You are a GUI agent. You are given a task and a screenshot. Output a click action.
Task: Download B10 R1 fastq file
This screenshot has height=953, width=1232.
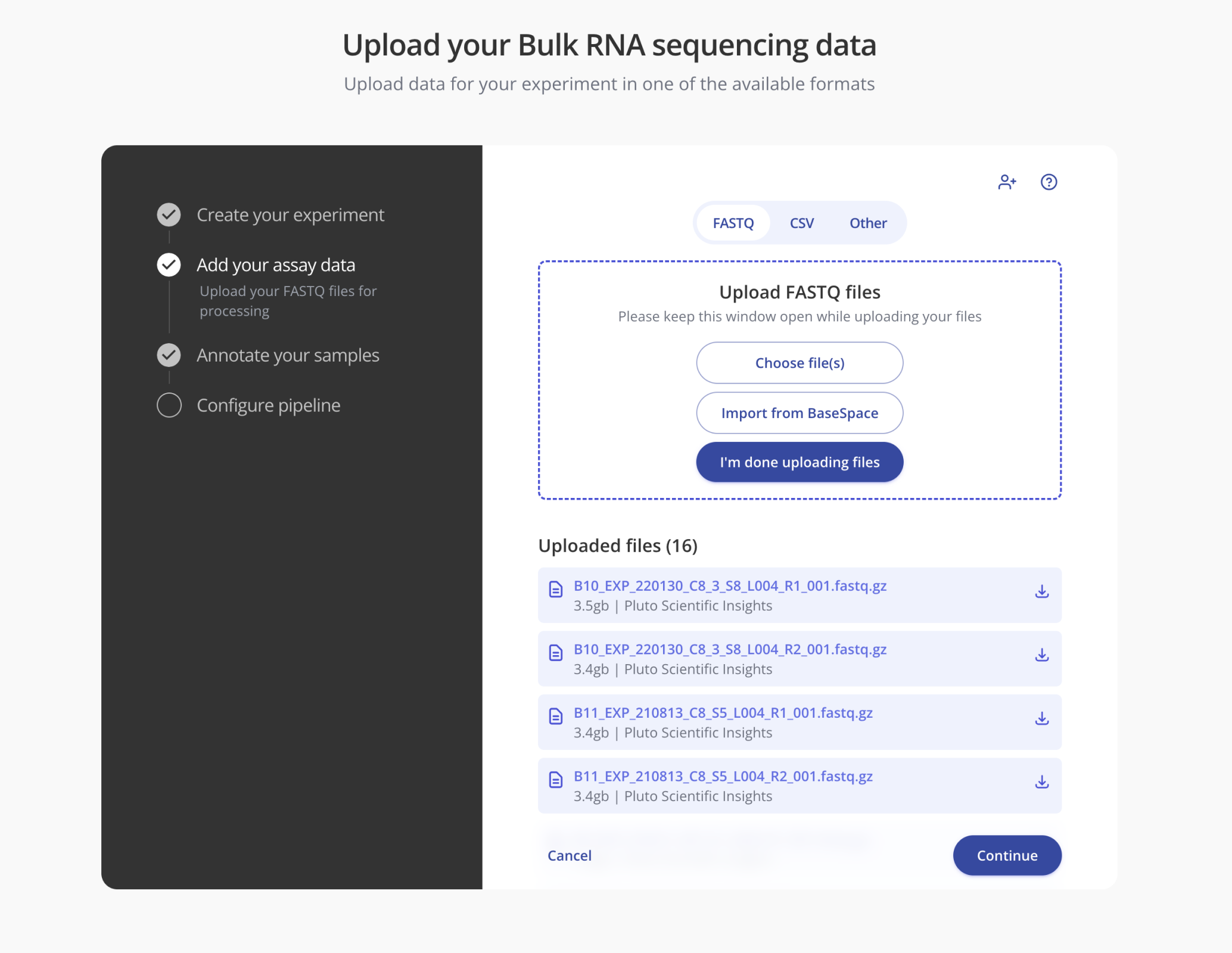point(1041,591)
